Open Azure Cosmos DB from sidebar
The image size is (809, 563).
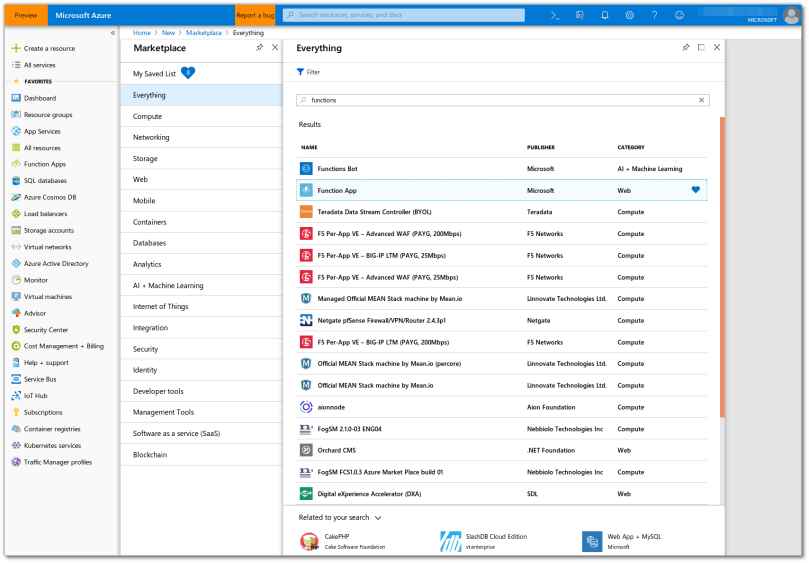click(x=50, y=197)
